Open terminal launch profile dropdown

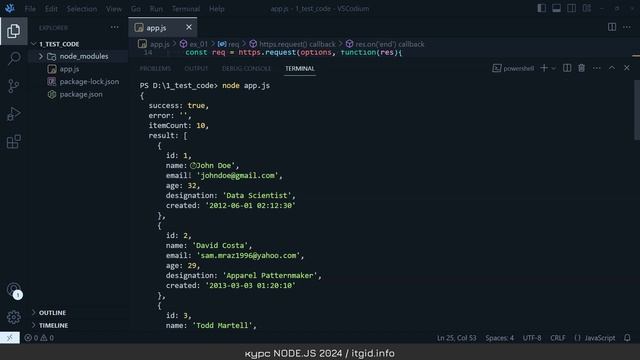tap(553, 68)
